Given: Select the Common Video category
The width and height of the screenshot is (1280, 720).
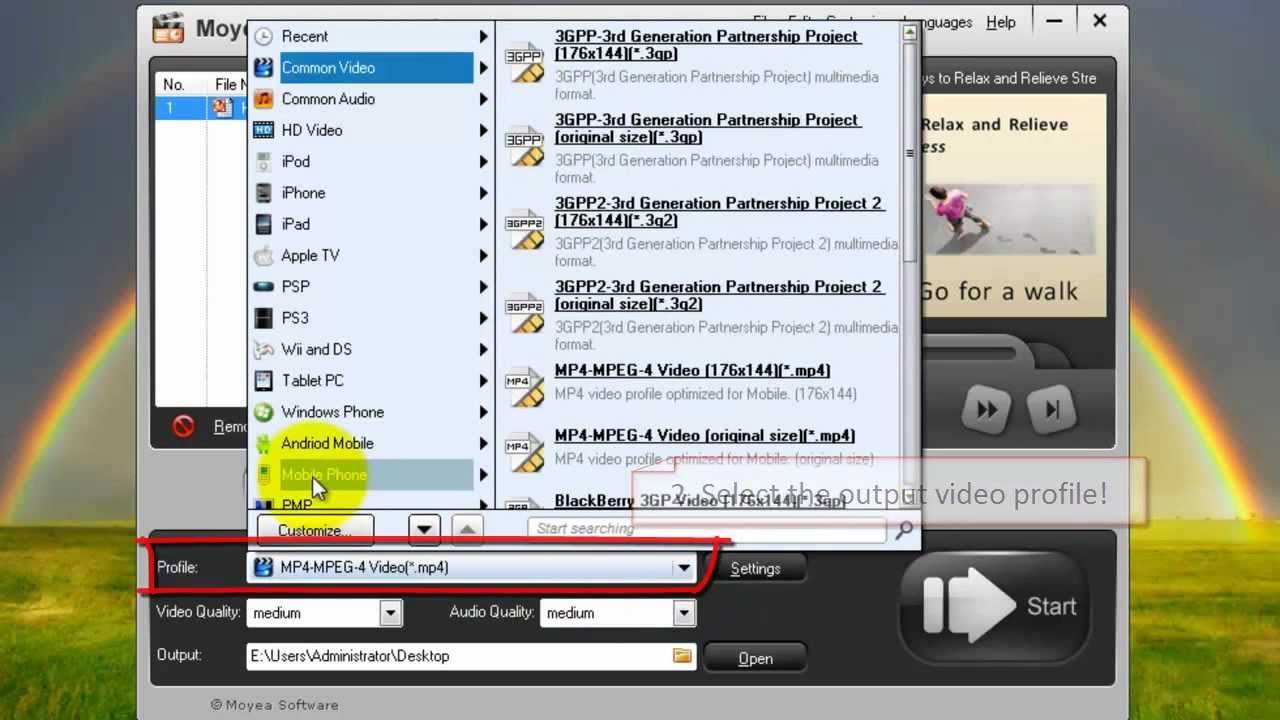Looking at the screenshot, I should (361, 68).
